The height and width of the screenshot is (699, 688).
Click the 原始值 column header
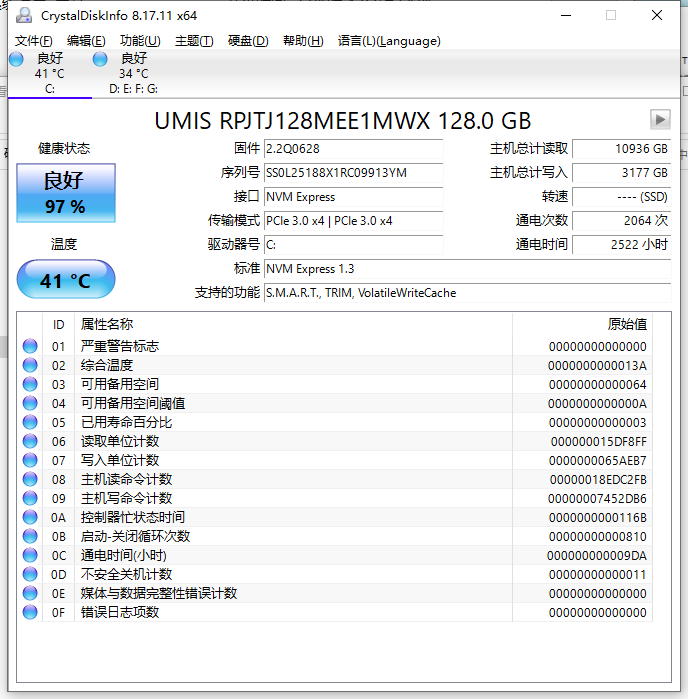[582, 325]
